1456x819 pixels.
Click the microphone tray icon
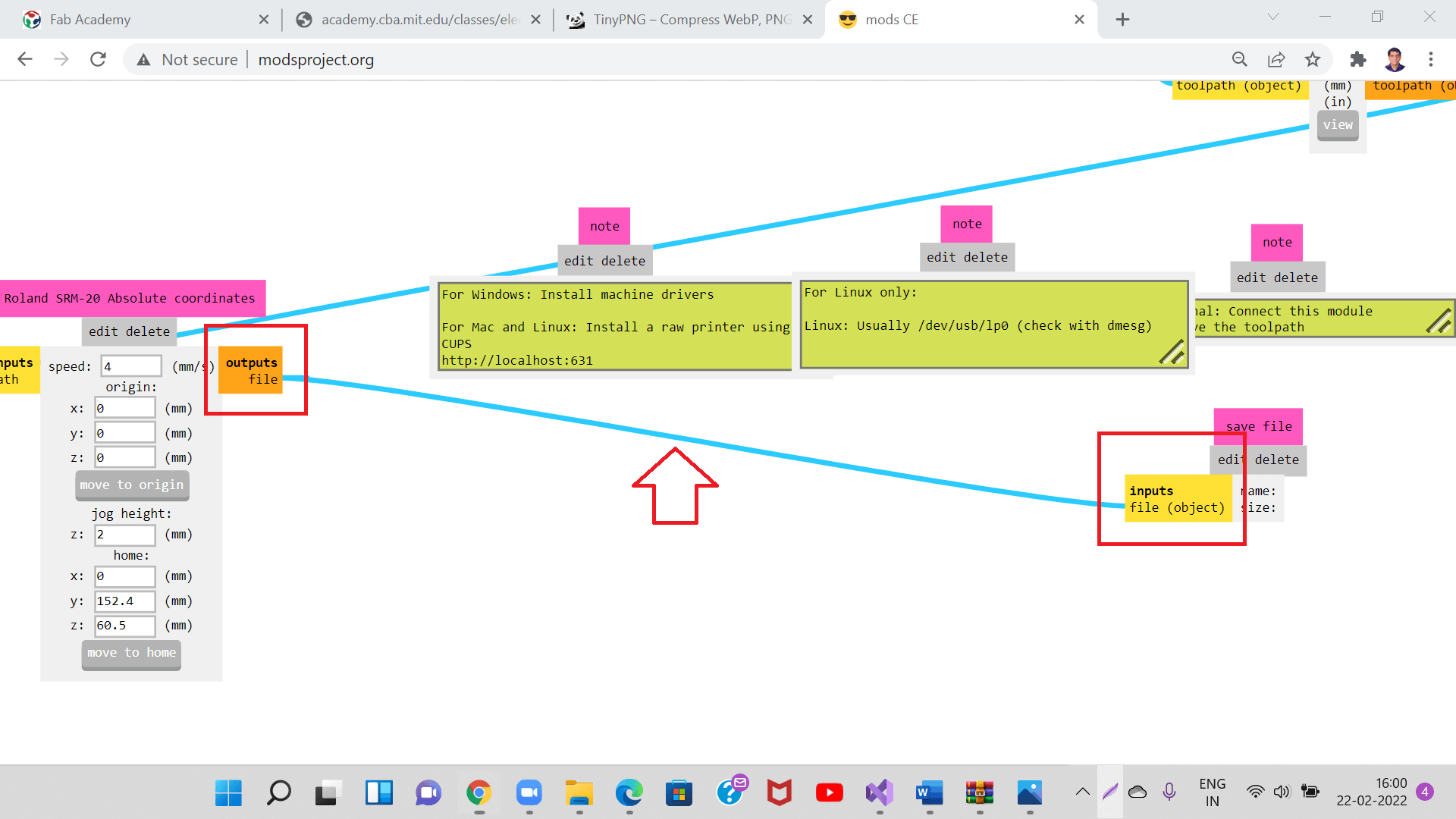pyautogui.click(x=1169, y=792)
